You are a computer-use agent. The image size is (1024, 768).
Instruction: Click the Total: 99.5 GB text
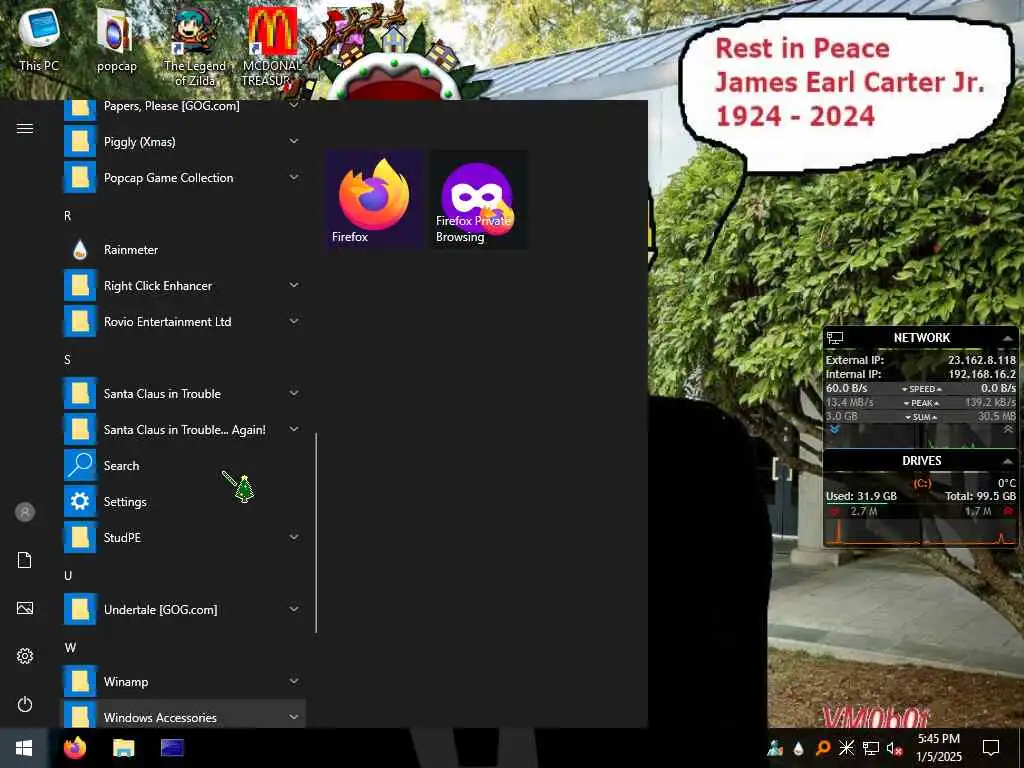pos(980,496)
